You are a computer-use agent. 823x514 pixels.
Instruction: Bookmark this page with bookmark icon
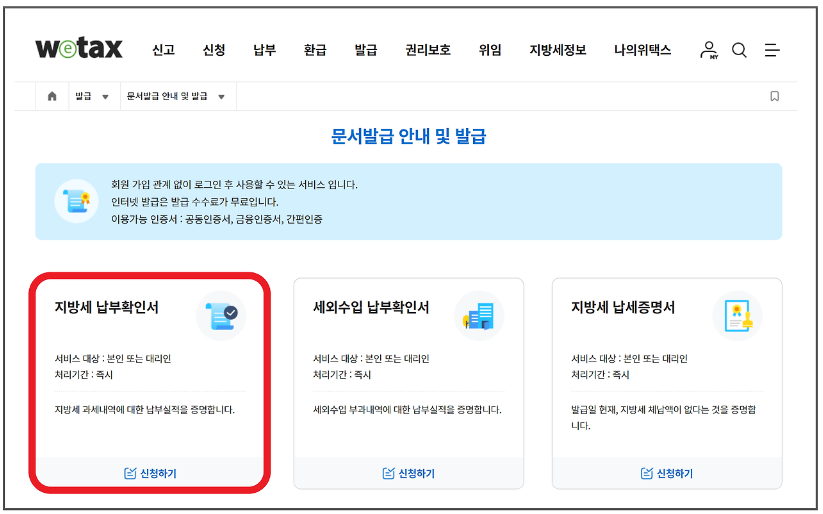774,96
